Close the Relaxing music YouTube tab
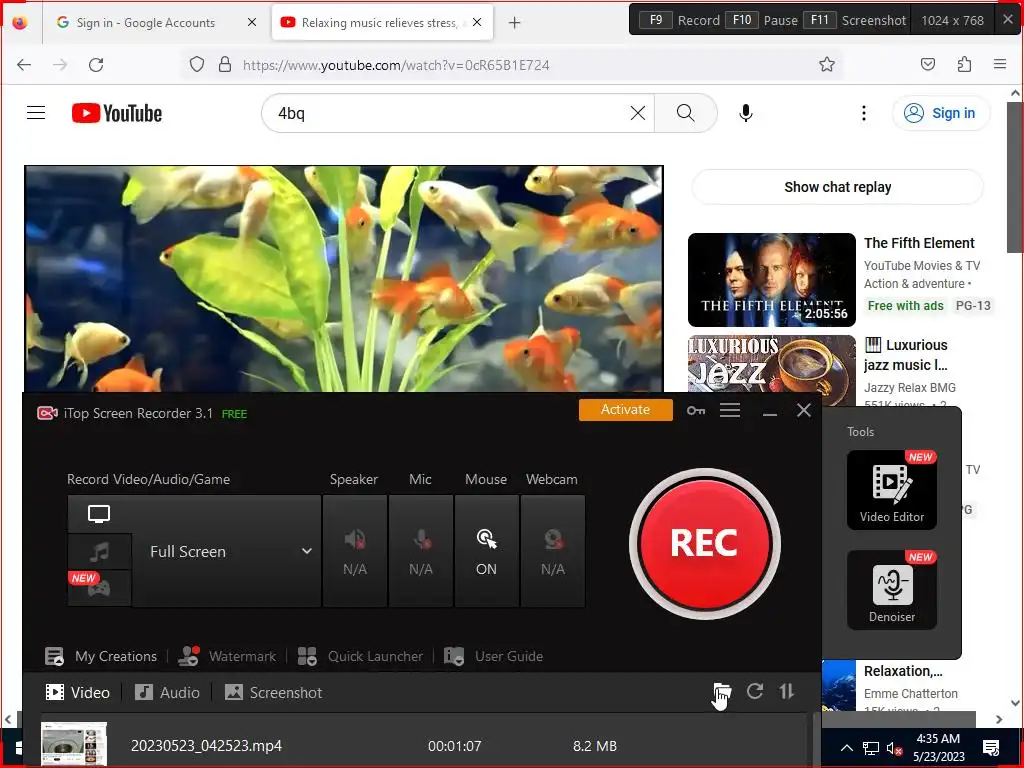Image resolution: width=1024 pixels, height=768 pixels. tap(477, 22)
